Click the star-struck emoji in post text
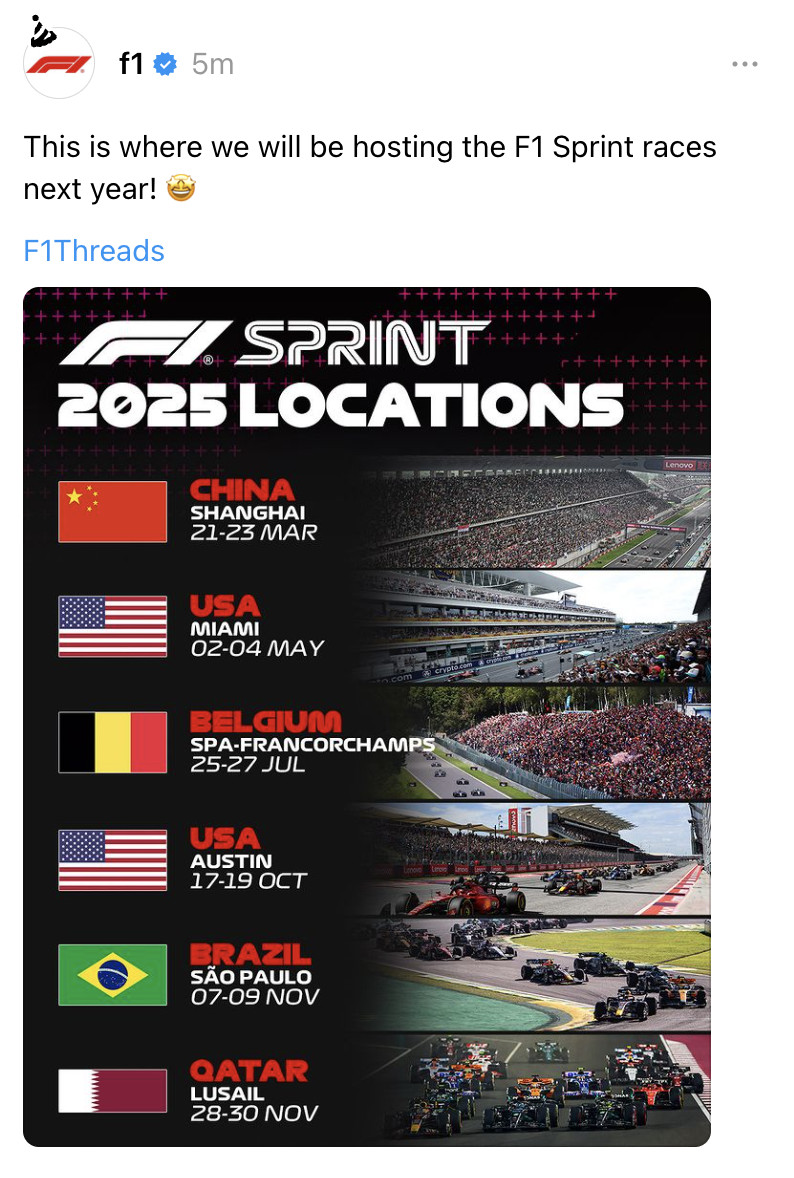Screen dimensions: 794x1178 pyautogui.click(x=181, y=187)
